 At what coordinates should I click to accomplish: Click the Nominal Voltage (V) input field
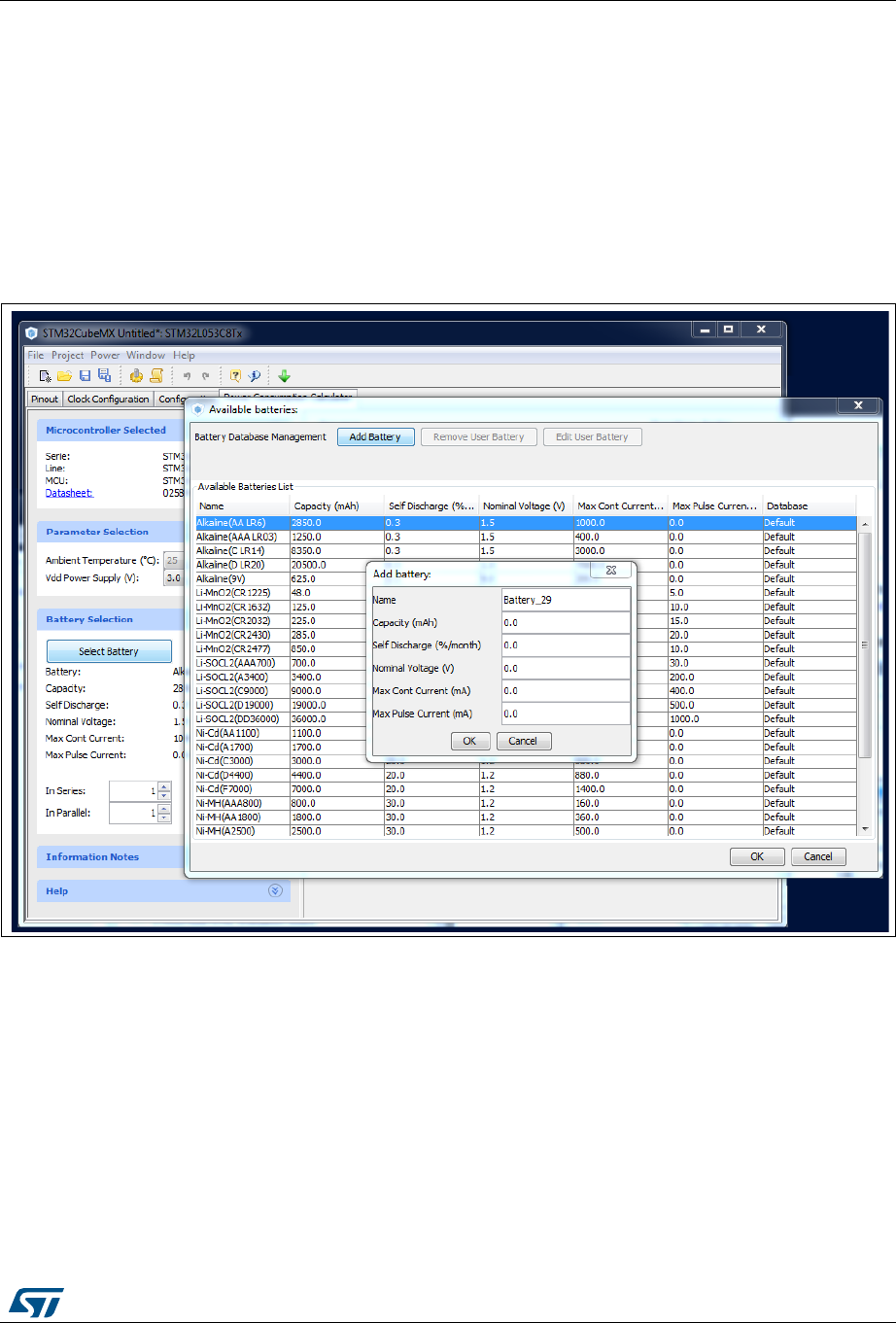pyautogui.click(x=566, y=668)
